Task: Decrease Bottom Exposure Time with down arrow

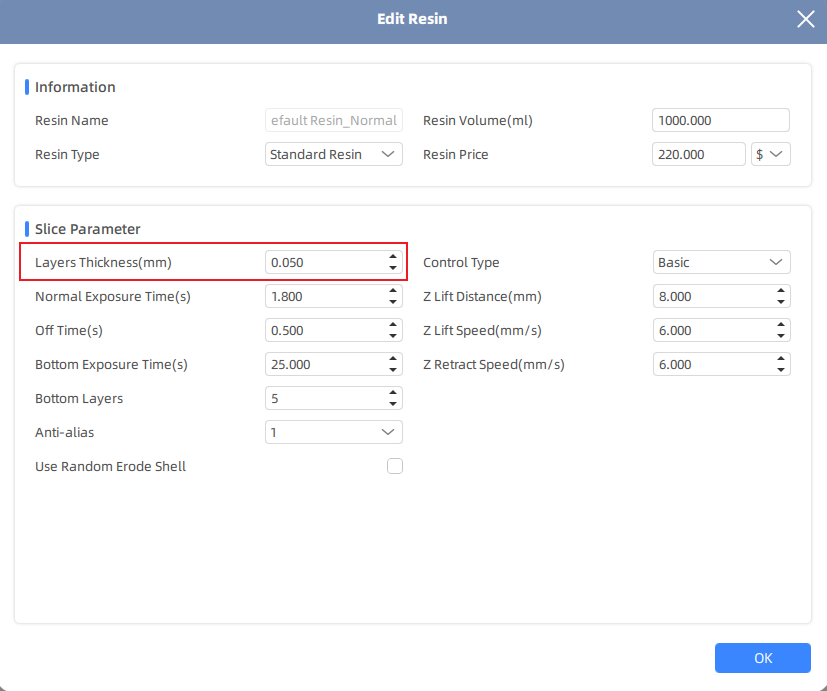Action: (x=393, y=370)
